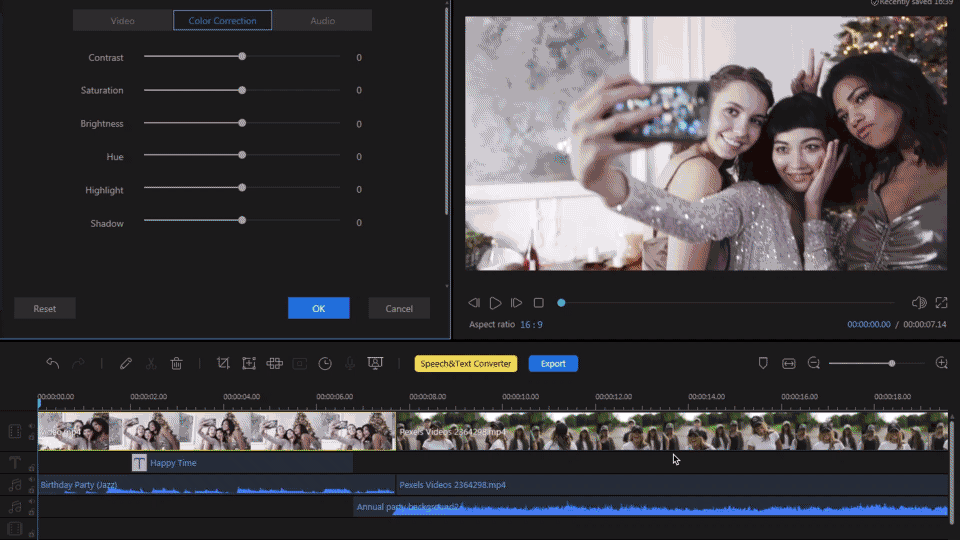Screen dimensions: 960x540
Task: Select the Annual party background audio clip
Action: pyautogui.click(x=651, y=507)
